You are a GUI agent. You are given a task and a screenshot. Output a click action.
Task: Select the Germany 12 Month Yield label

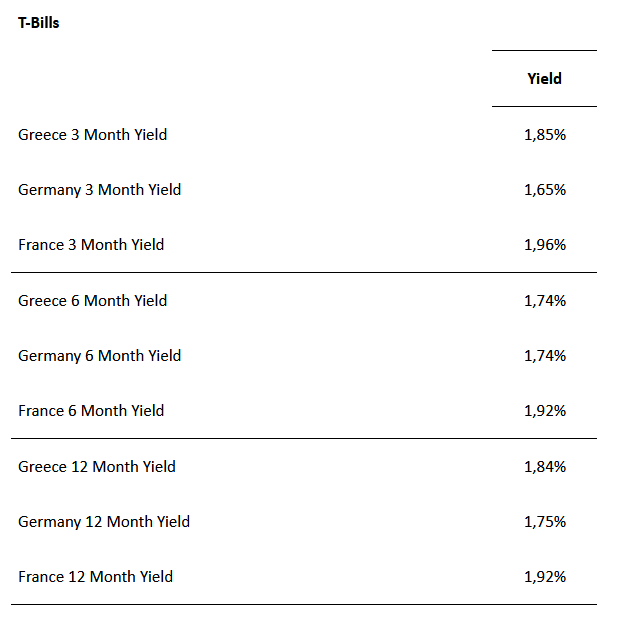click(103, 522)
